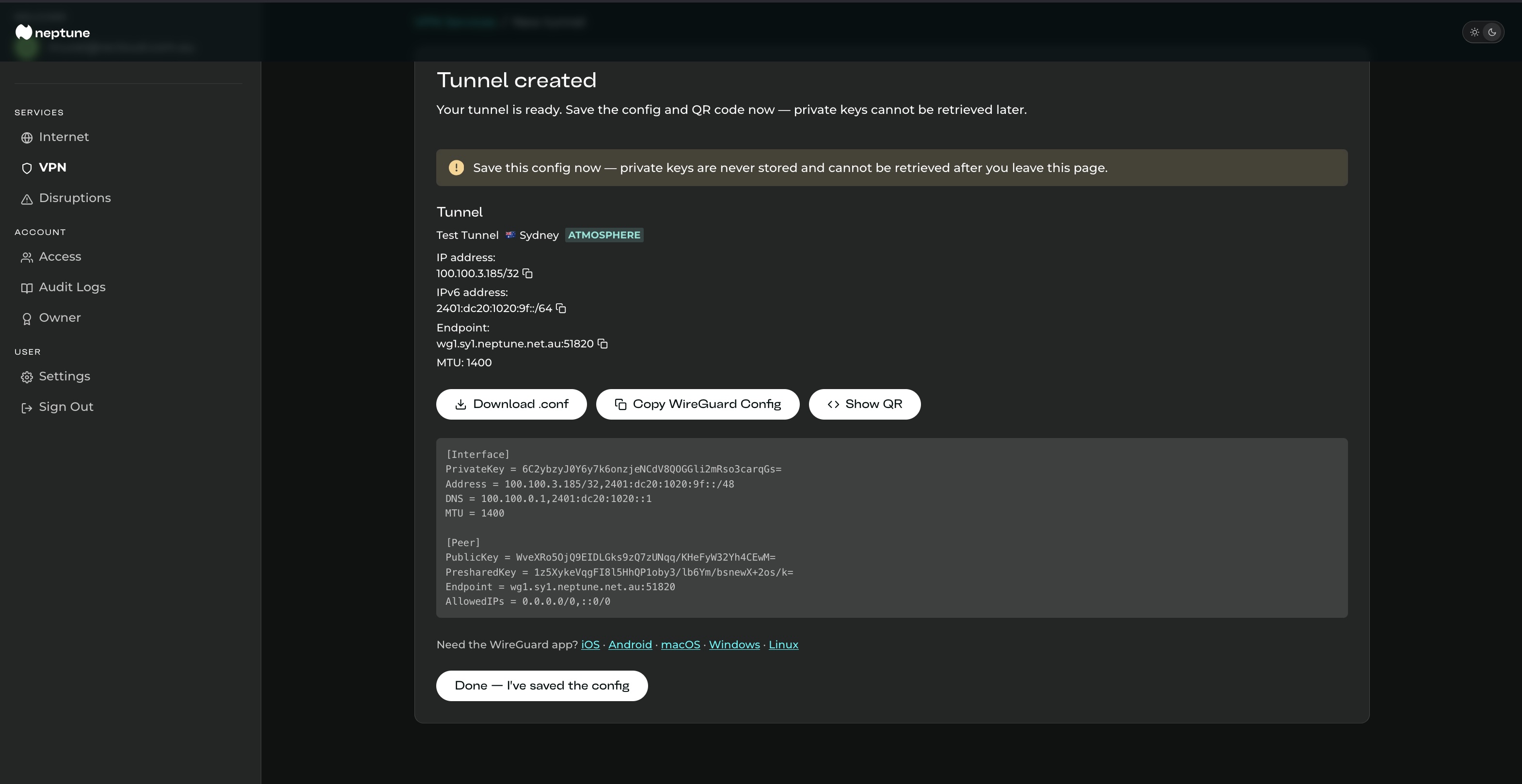Click the ATMOSPHERE badge
1522x784 pixels.
604,235
